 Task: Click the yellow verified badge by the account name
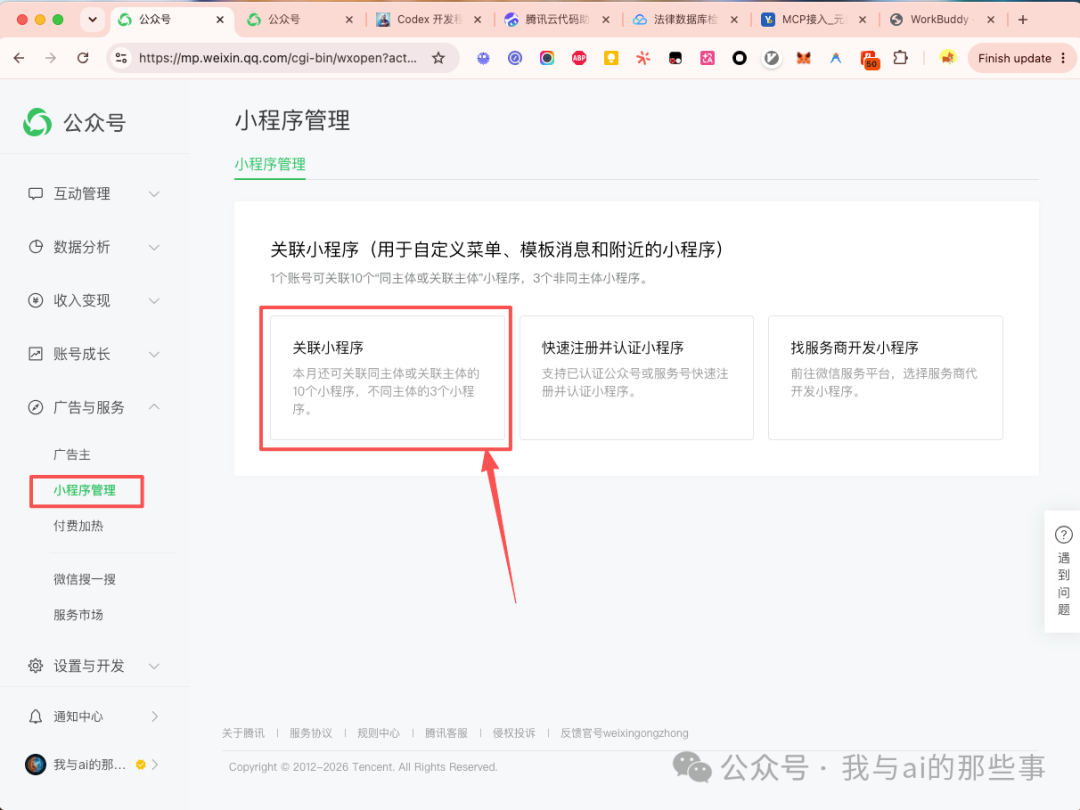pos(141,765)
